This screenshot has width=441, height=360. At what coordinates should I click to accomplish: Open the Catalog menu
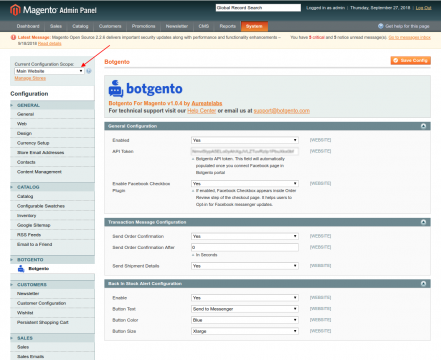pyautogui.click(x=80, y=26)
